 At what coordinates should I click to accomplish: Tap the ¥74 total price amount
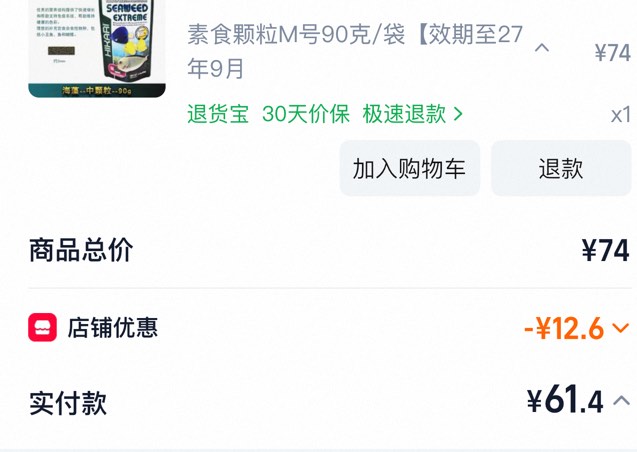605,251
